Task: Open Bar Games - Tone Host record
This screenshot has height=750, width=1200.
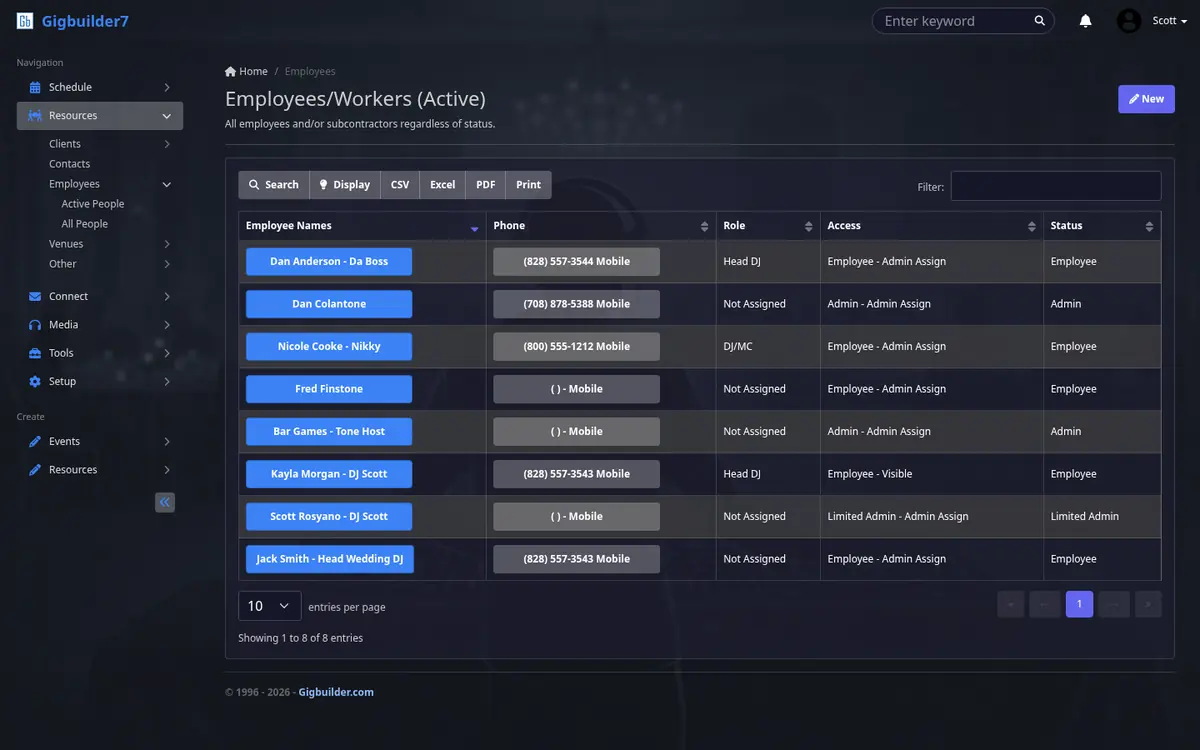Action: click(329, 432)
